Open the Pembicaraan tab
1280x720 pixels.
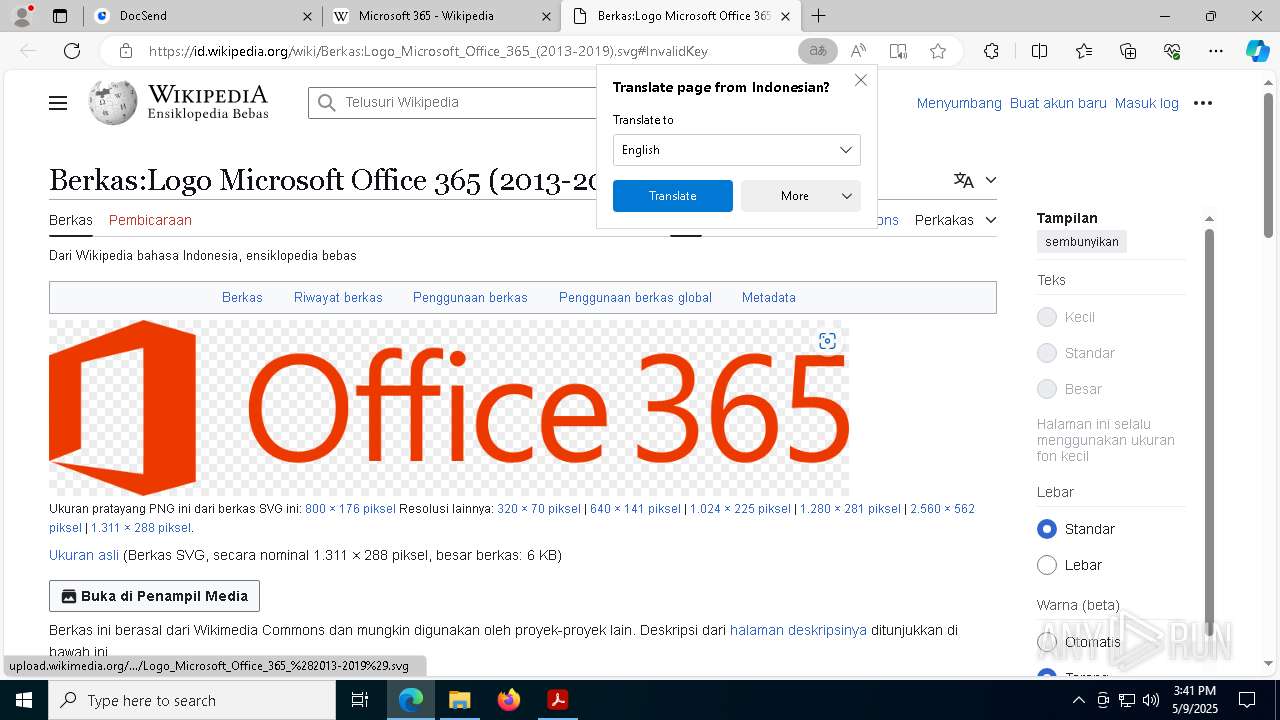(x=150, y=220)
